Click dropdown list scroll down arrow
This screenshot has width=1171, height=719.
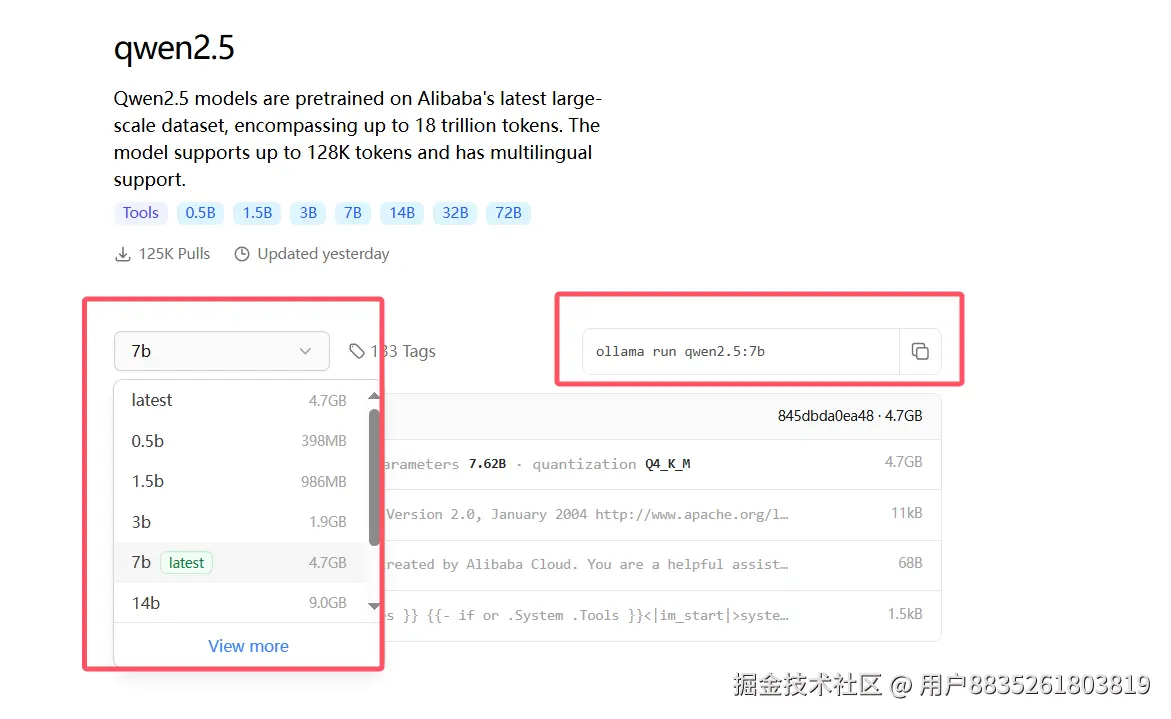pyautogui.click(x=374, y=606)
